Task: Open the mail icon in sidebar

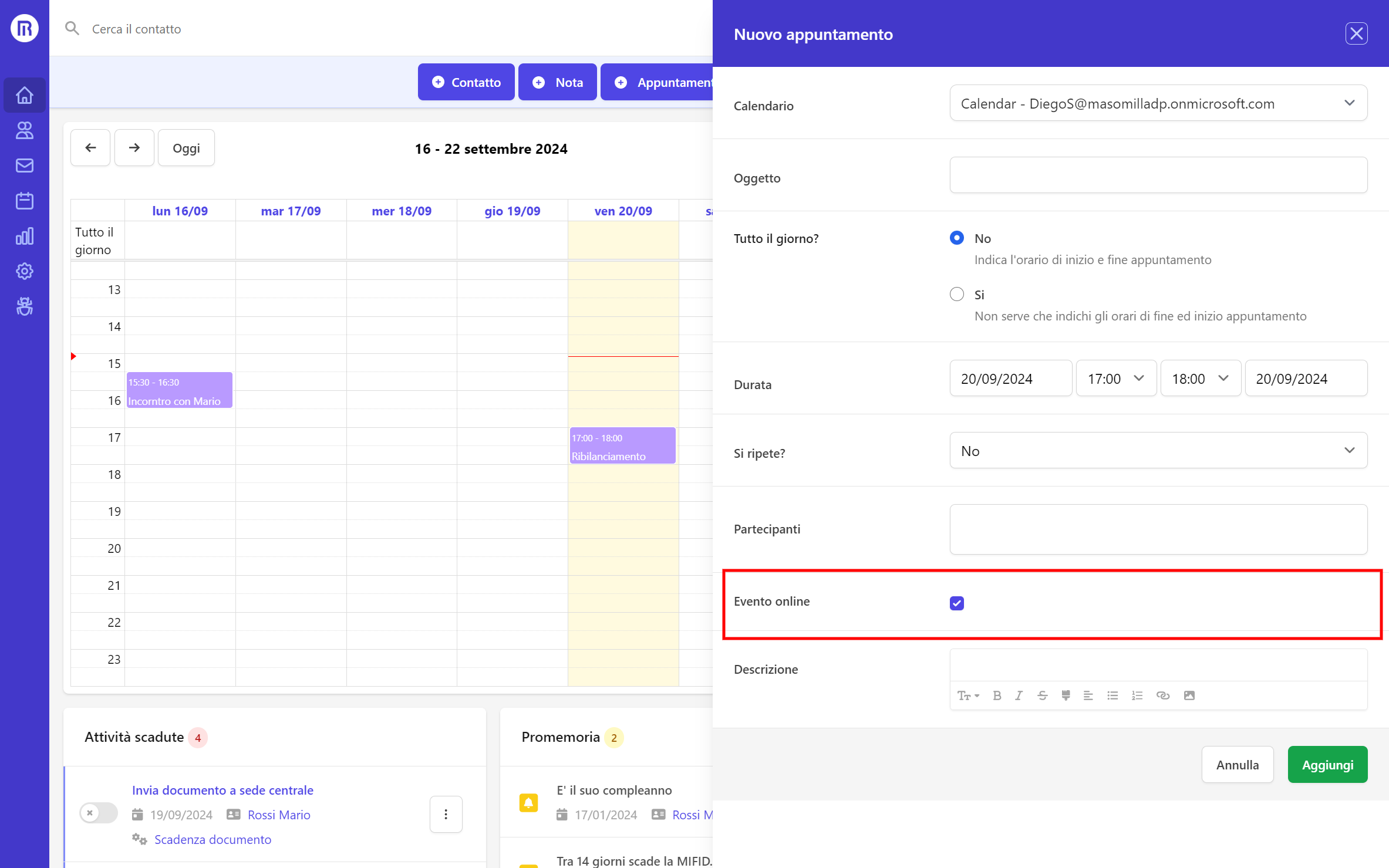Action: (x=24, y=166)
